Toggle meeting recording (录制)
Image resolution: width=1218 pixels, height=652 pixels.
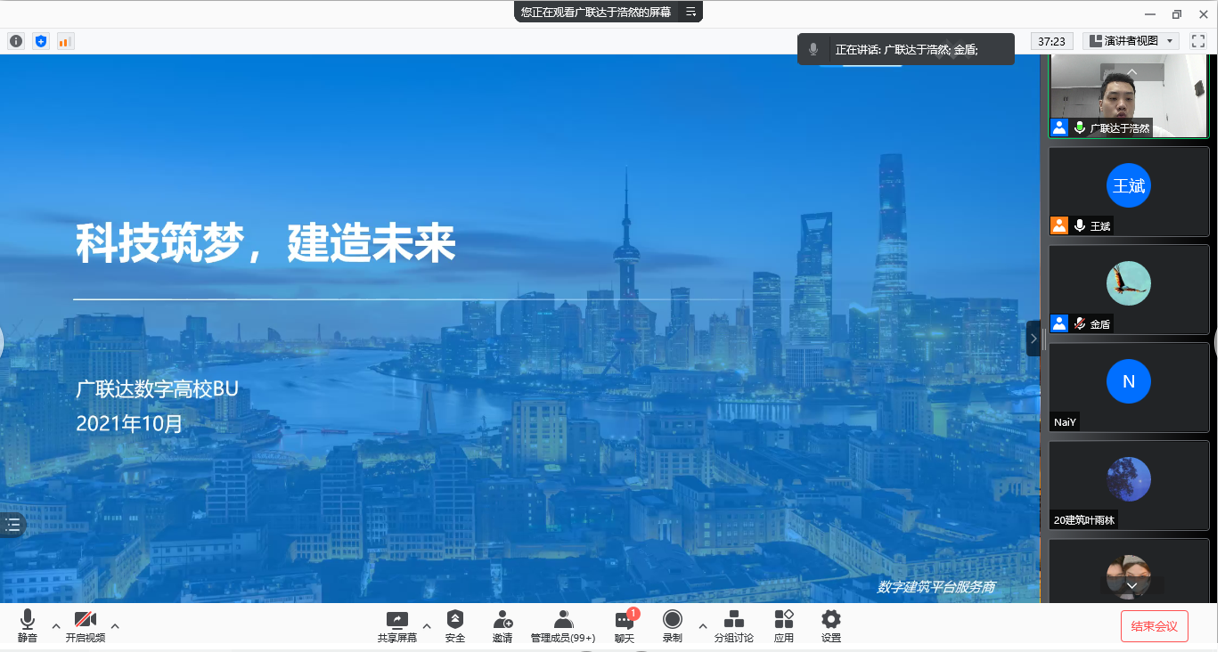[672, 626]
